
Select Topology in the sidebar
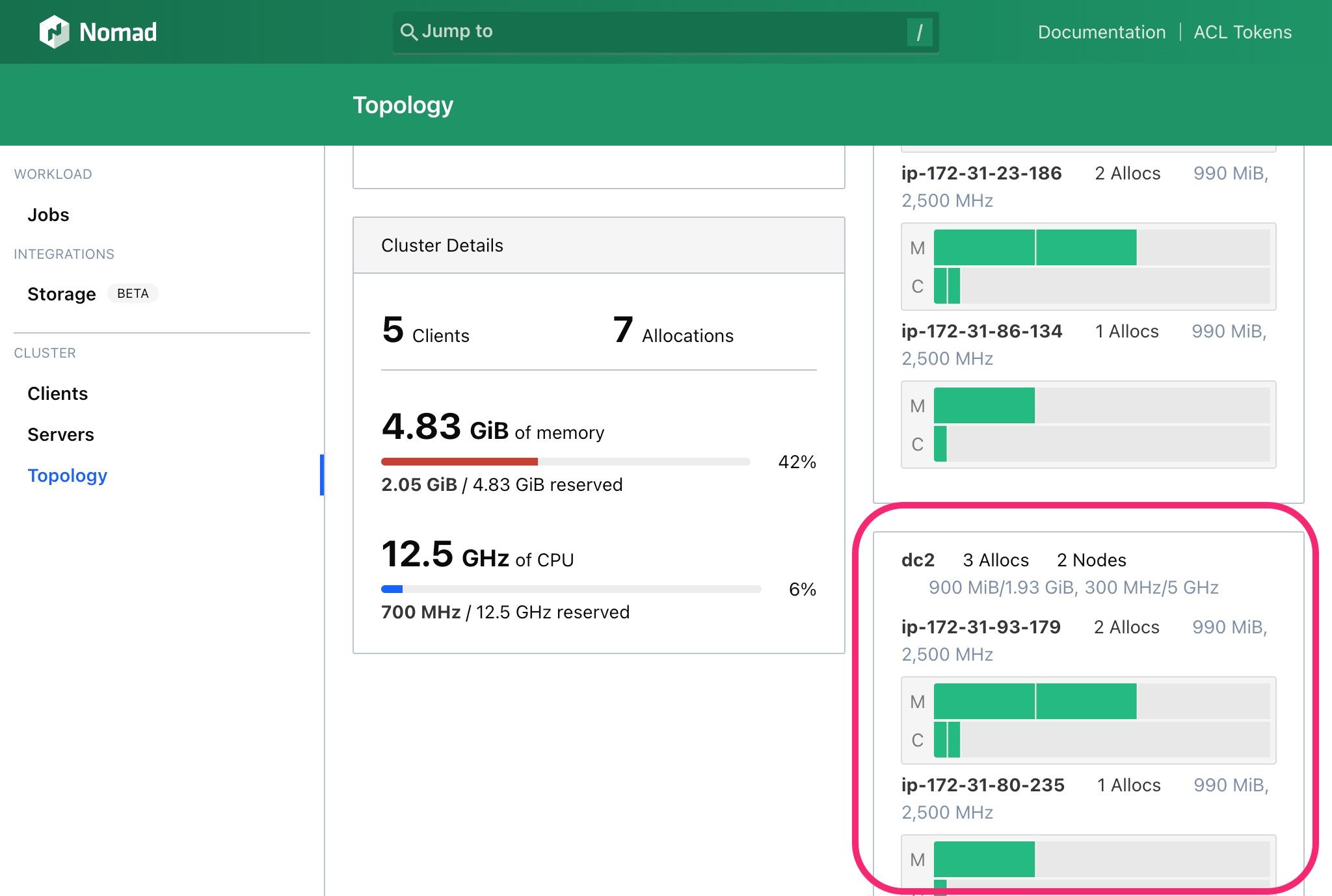[x=68, y=475]
